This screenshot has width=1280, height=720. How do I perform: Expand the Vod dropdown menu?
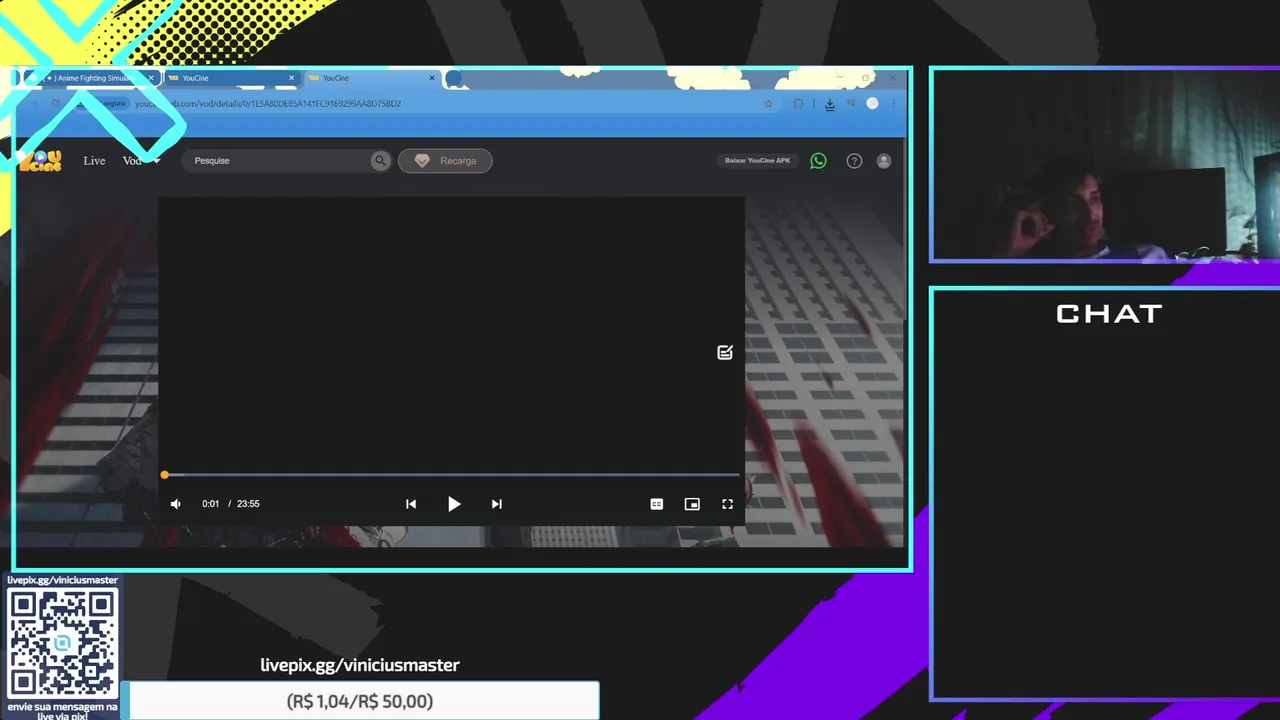(141, 160)
